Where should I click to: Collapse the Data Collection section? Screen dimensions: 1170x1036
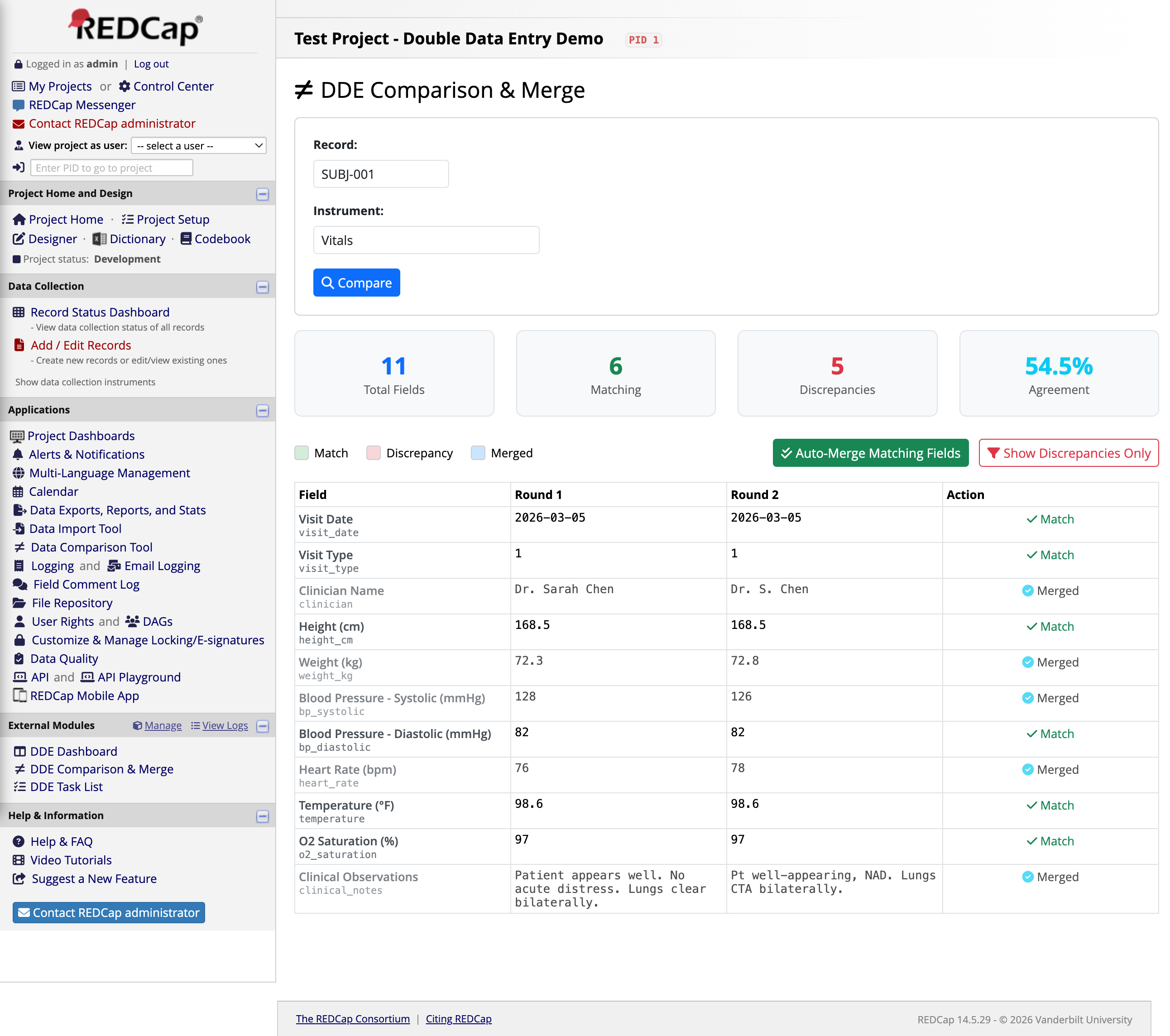pos(262,287)
